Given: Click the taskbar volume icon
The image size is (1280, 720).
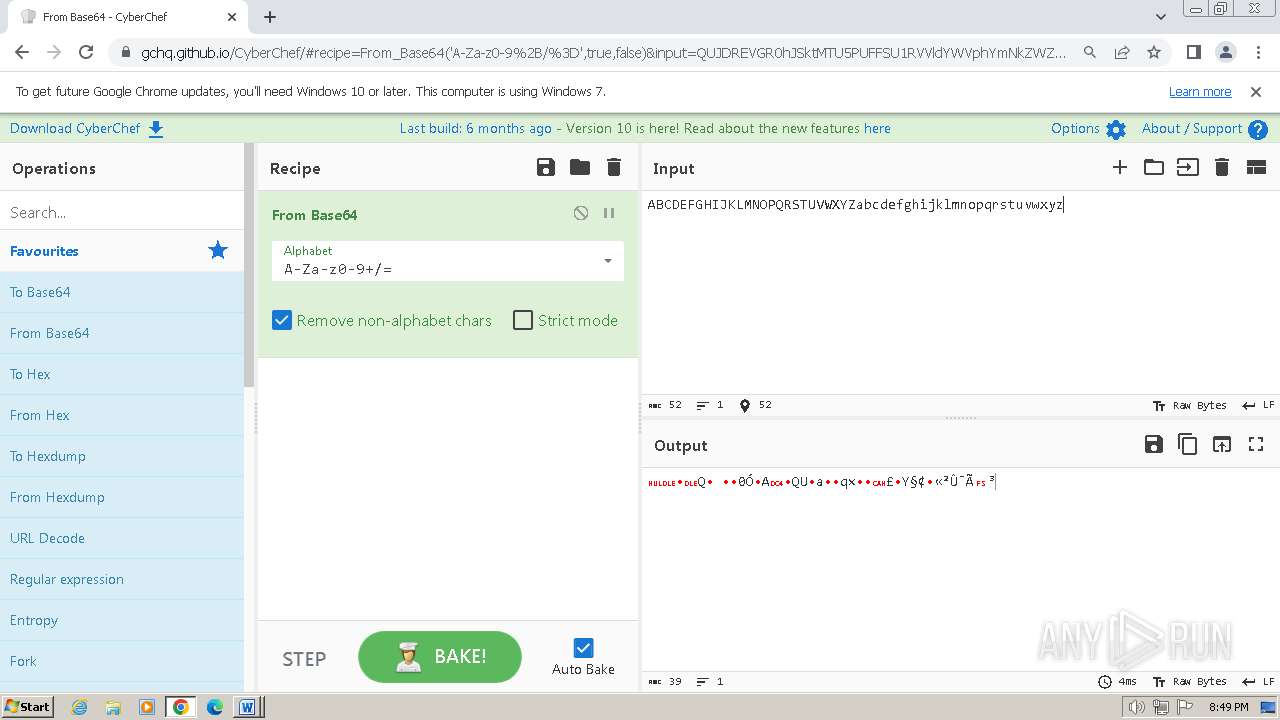Looking at the screenshot, I should click(x=1135, y=707).
